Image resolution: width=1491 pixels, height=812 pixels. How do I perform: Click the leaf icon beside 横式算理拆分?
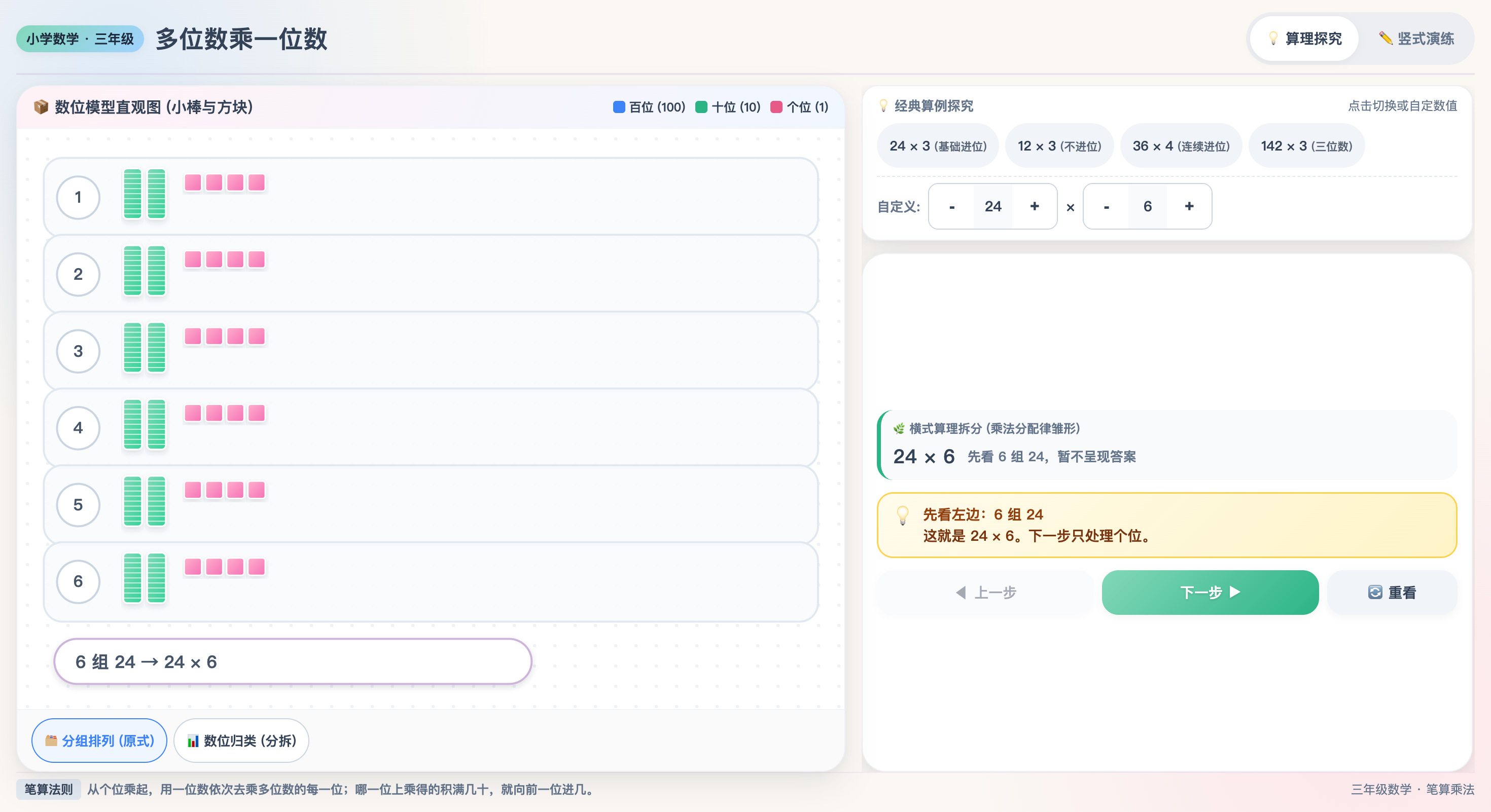(x=899, y=429)
